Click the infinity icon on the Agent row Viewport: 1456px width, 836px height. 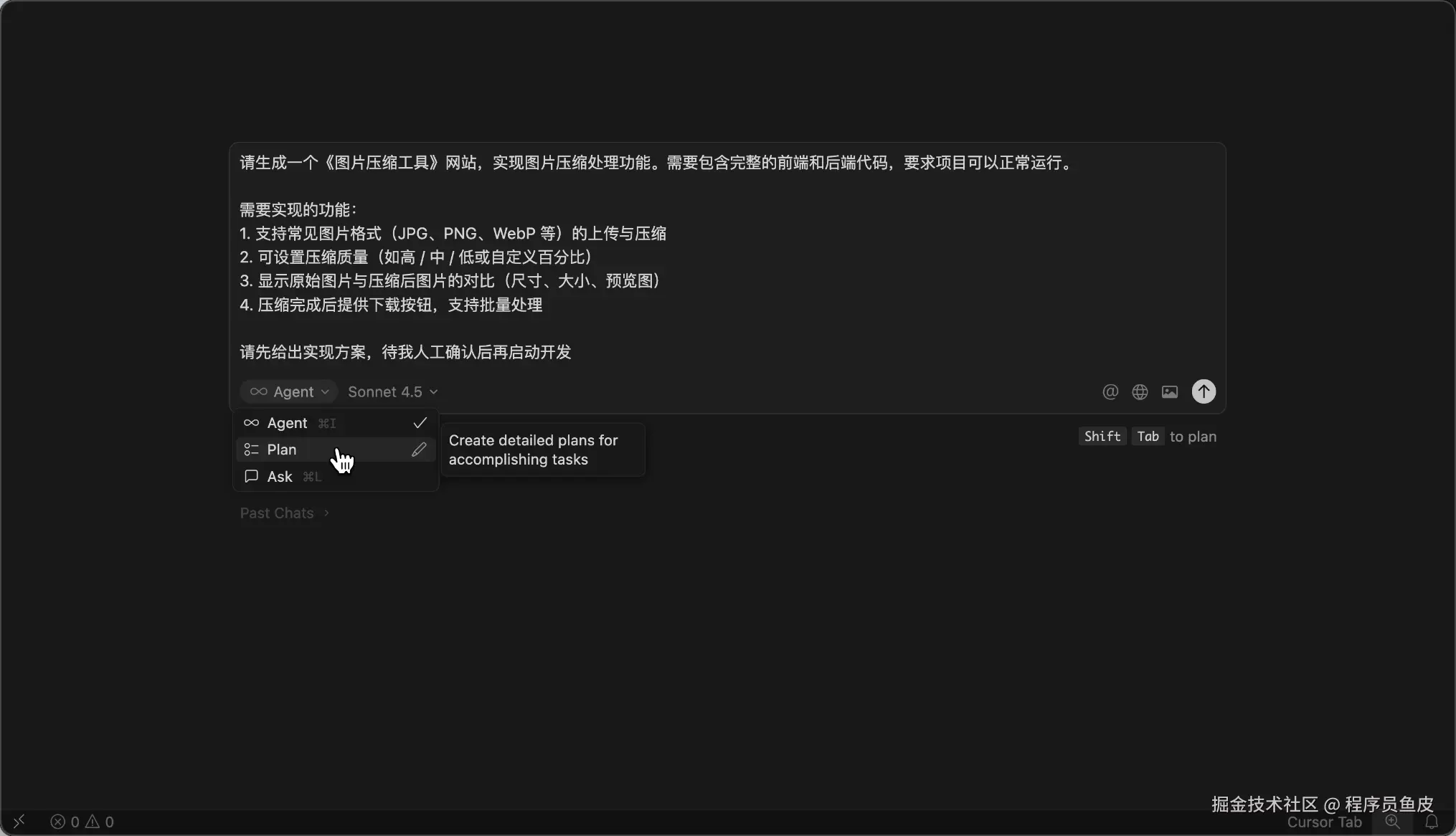(251, 423)
